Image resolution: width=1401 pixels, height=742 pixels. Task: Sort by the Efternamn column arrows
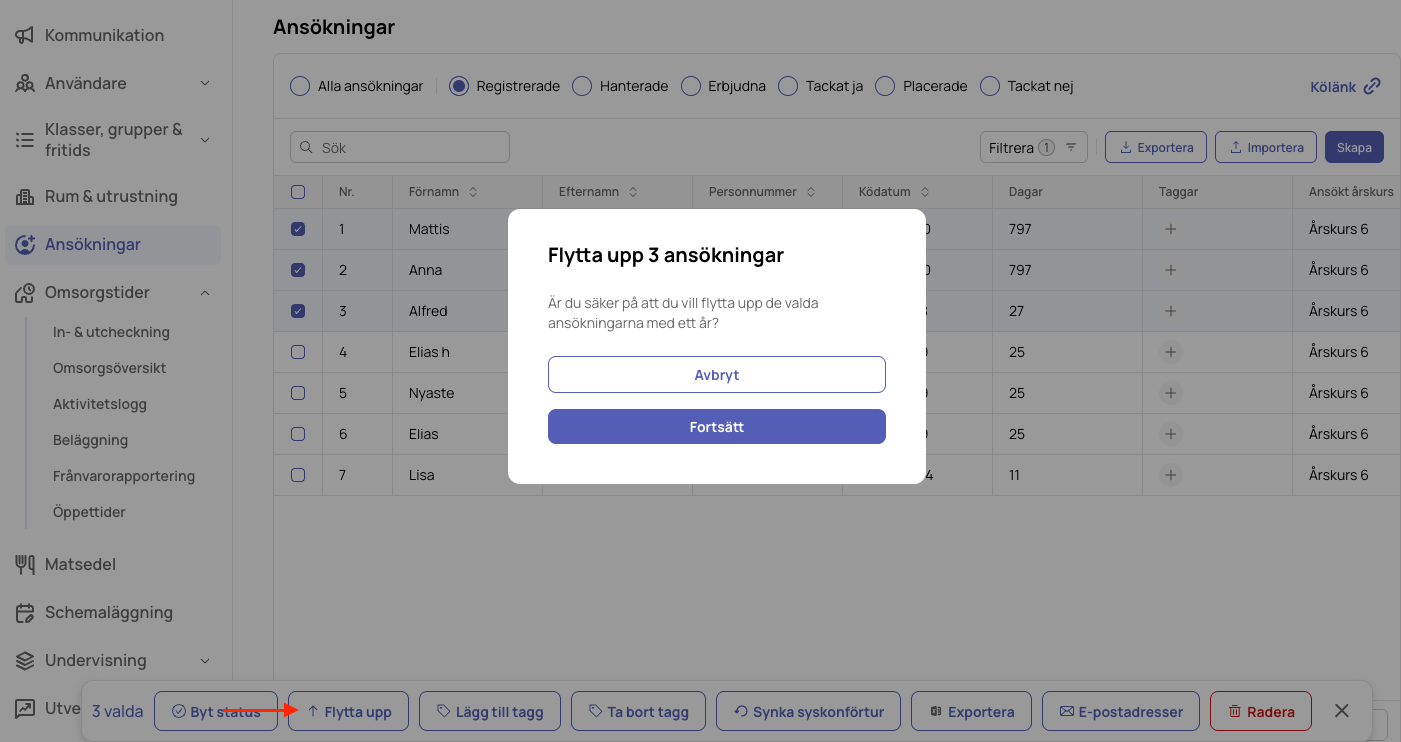[633, 191]
